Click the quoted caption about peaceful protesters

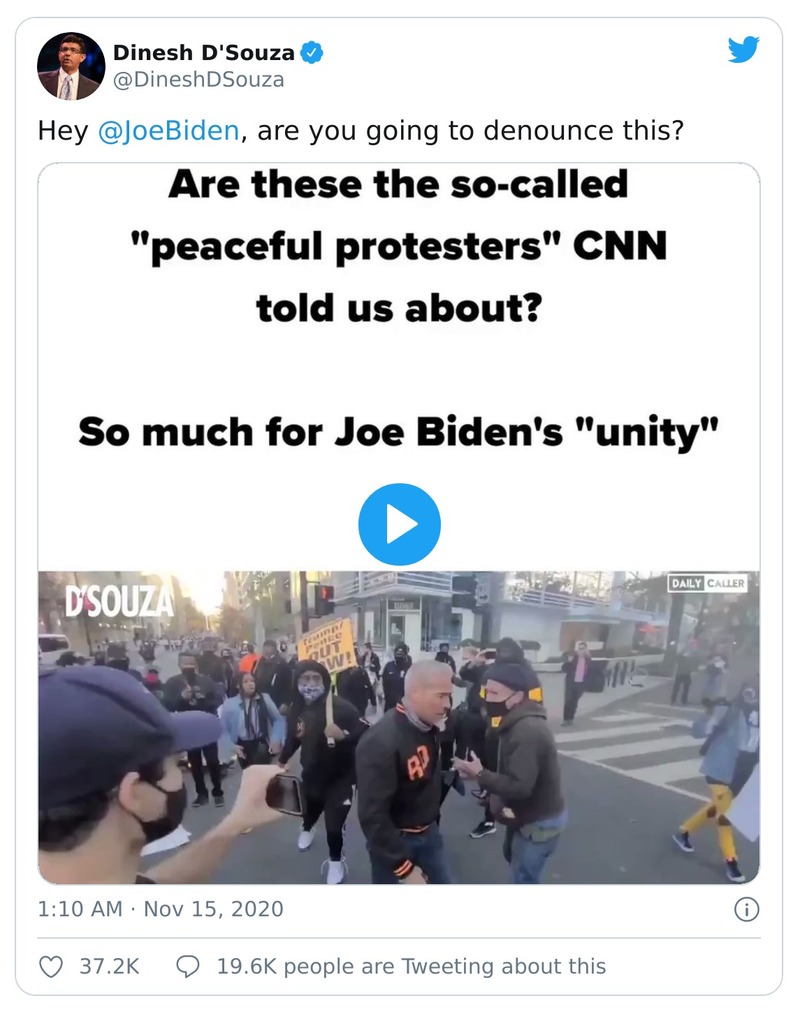point(400,245)
